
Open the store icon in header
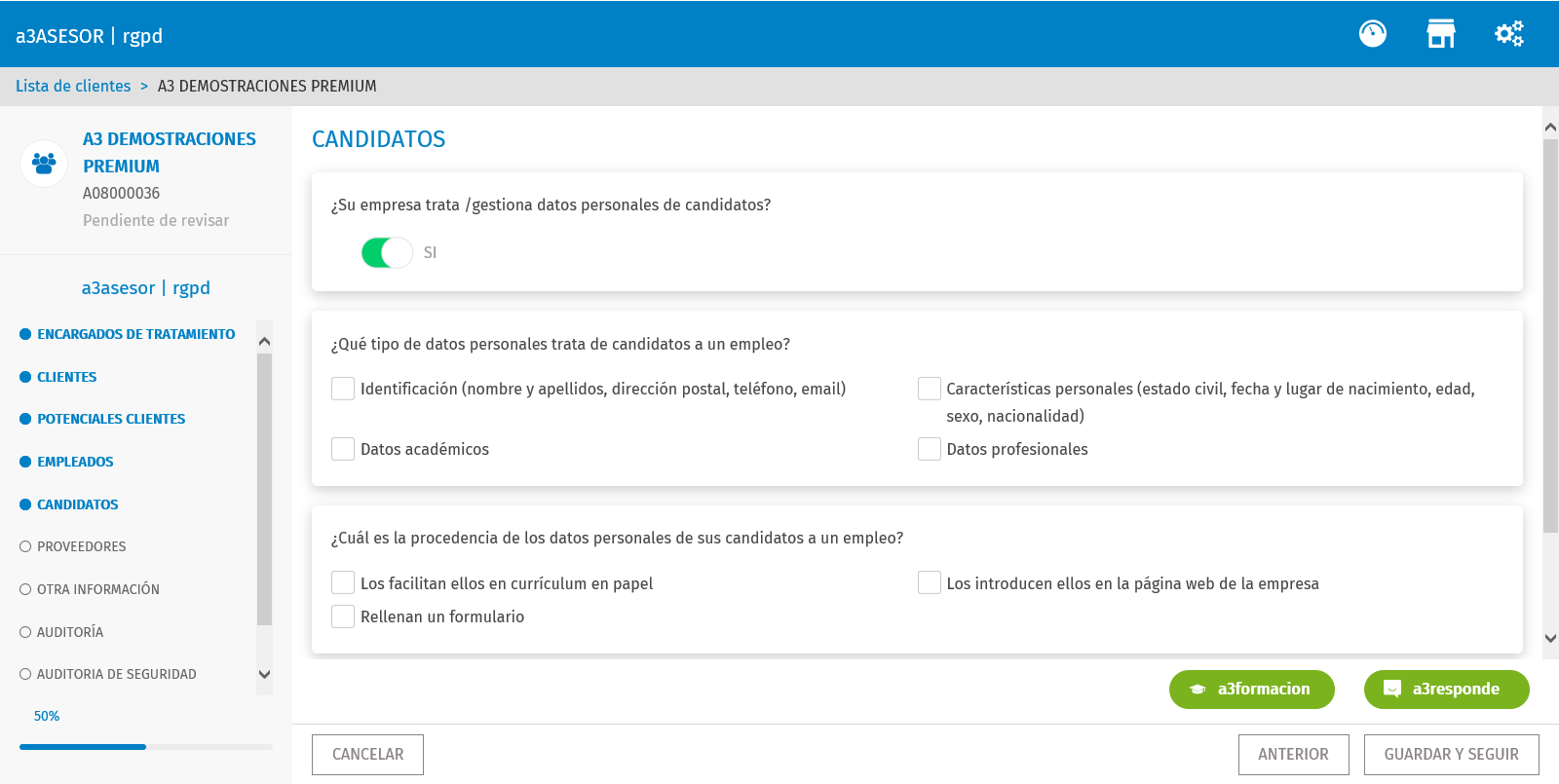click(x=1441, y=34)
